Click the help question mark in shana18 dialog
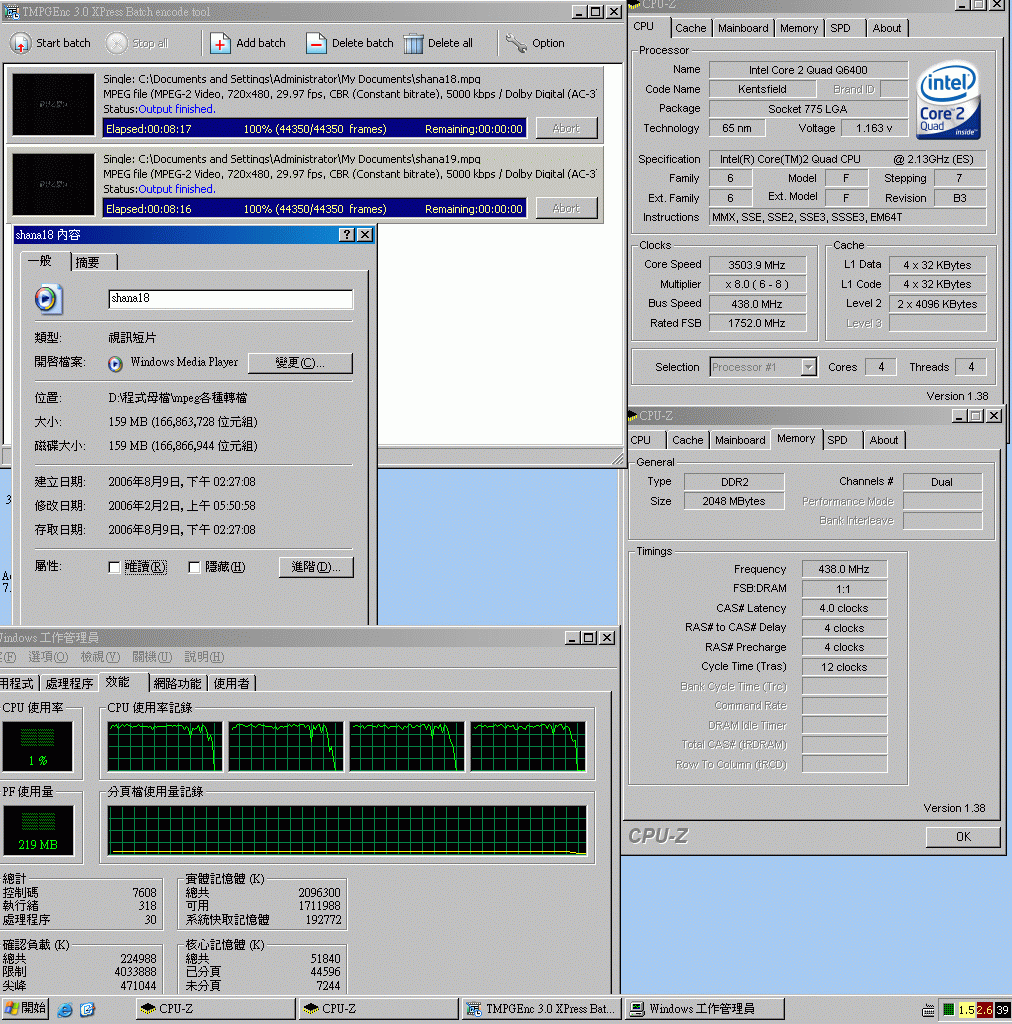The height and width of the screenshot is (1024, 1012). [347, 234]
